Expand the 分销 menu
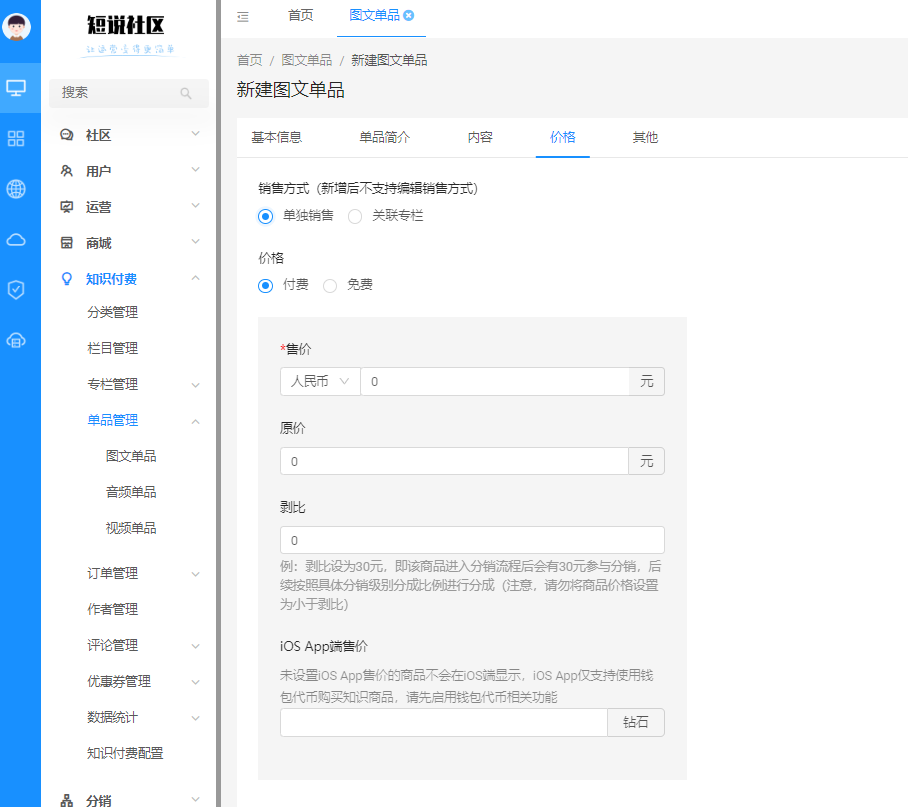The width and height of the screenshot is (908, 807). click(196, 799)
